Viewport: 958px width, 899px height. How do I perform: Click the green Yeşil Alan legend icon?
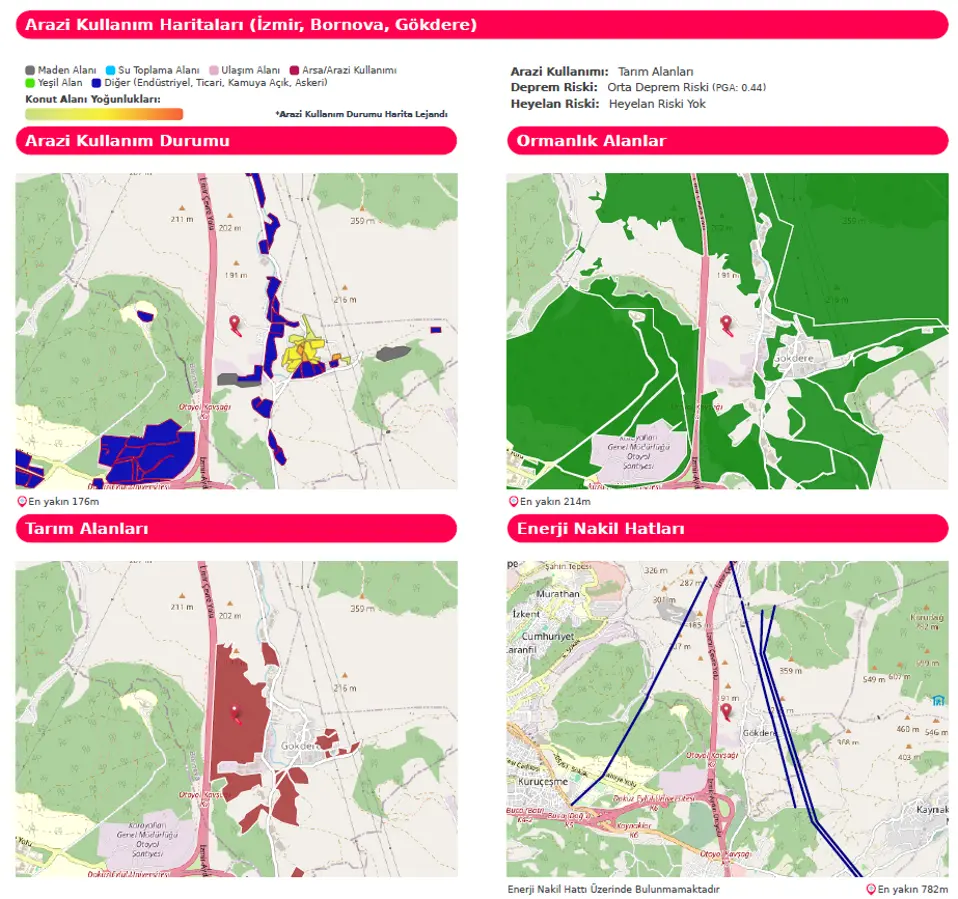pos(30,83)
